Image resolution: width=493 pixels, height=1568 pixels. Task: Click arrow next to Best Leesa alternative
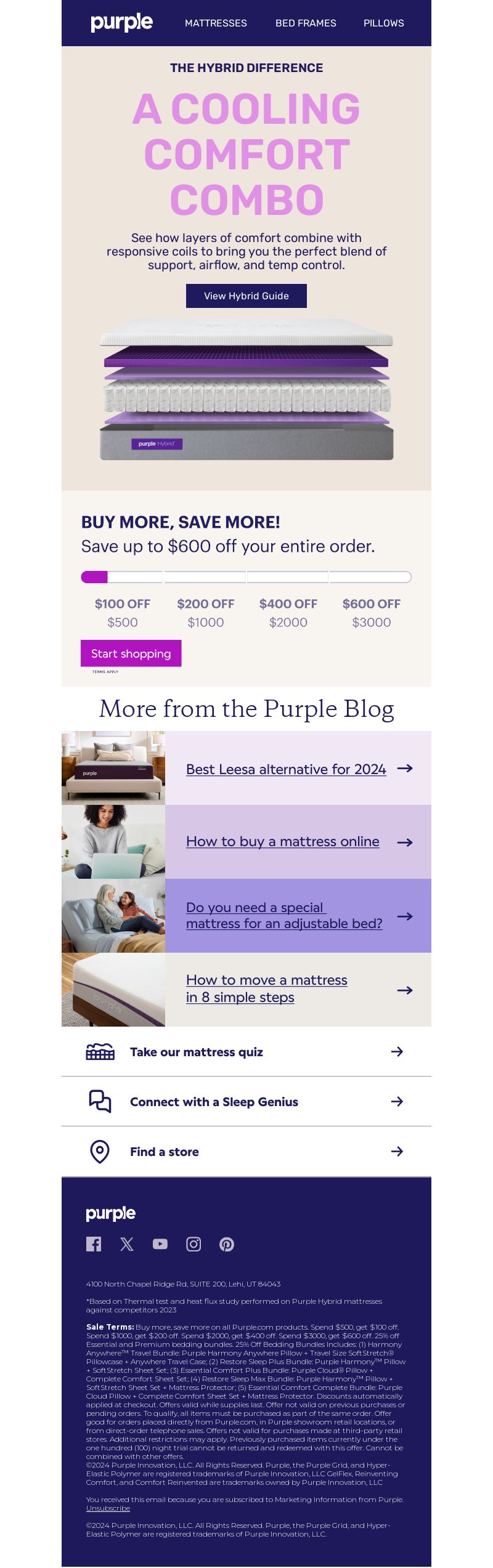[x=405, y=768]
